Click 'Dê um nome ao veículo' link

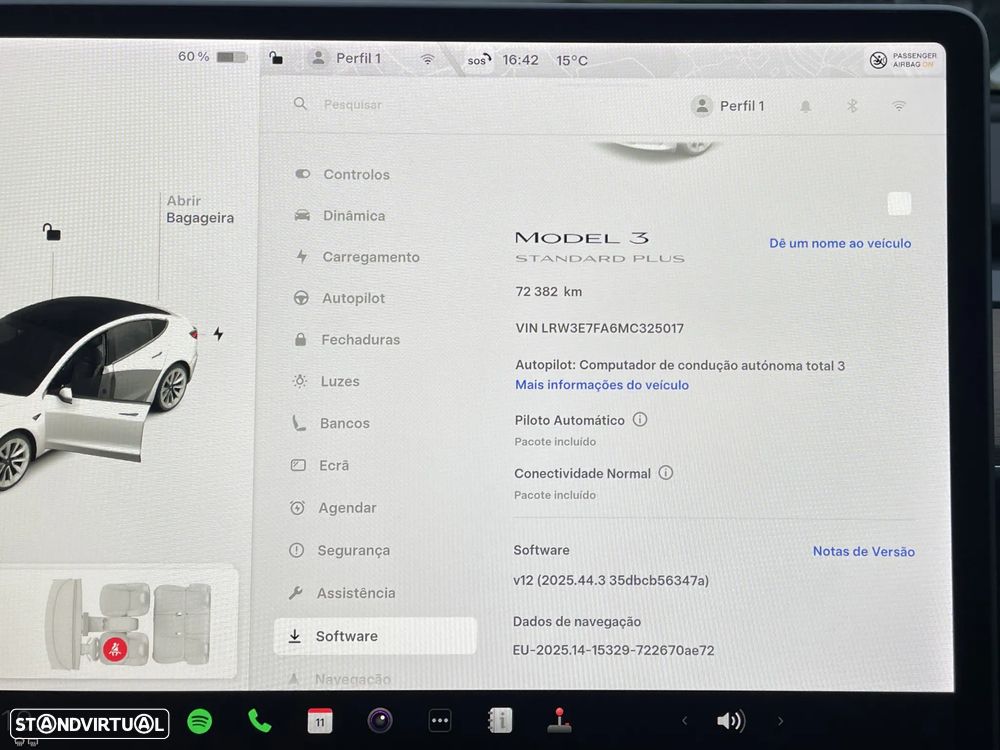tap(840, 243)
